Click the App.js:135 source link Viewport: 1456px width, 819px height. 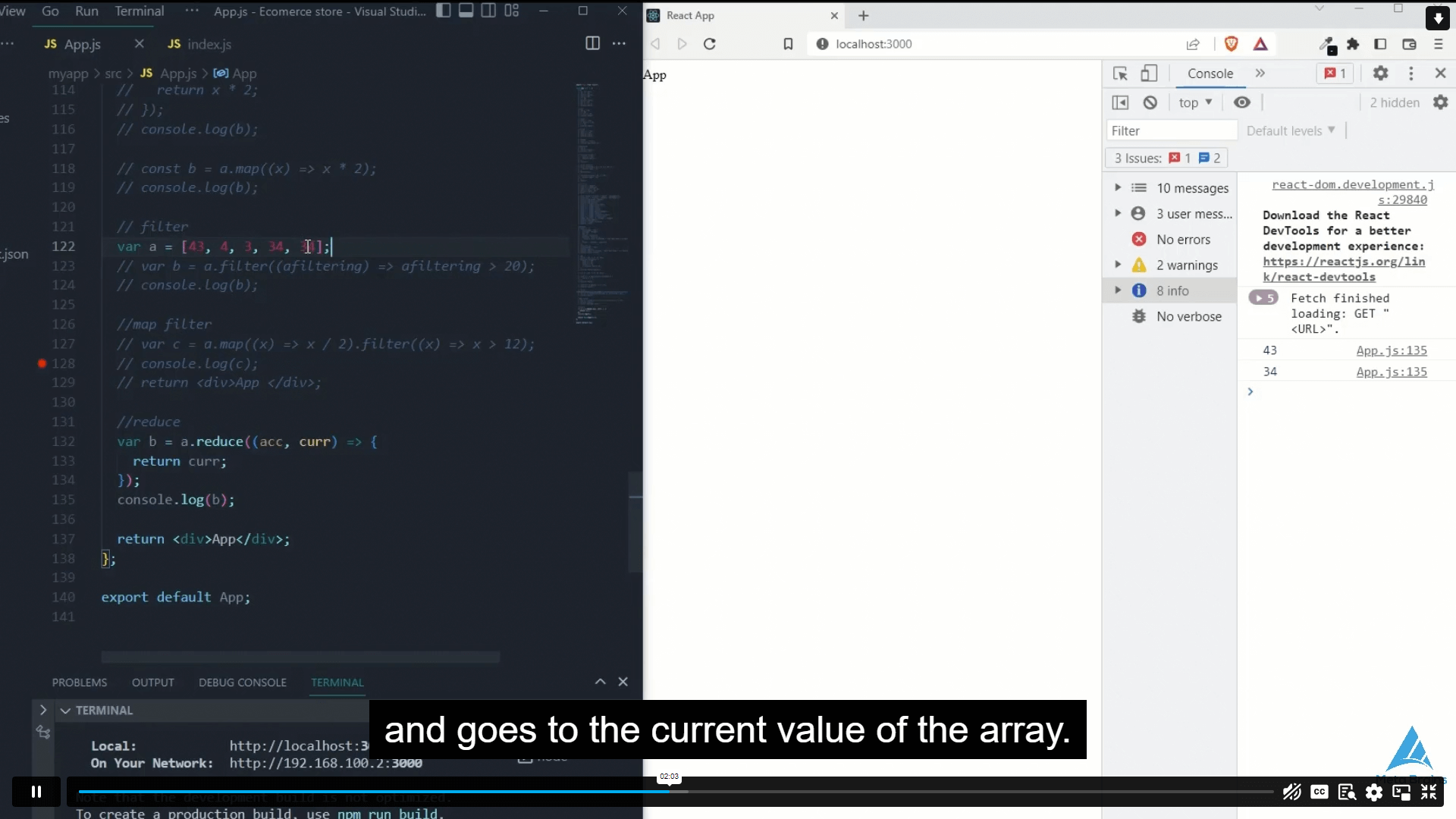(1392, 350)
